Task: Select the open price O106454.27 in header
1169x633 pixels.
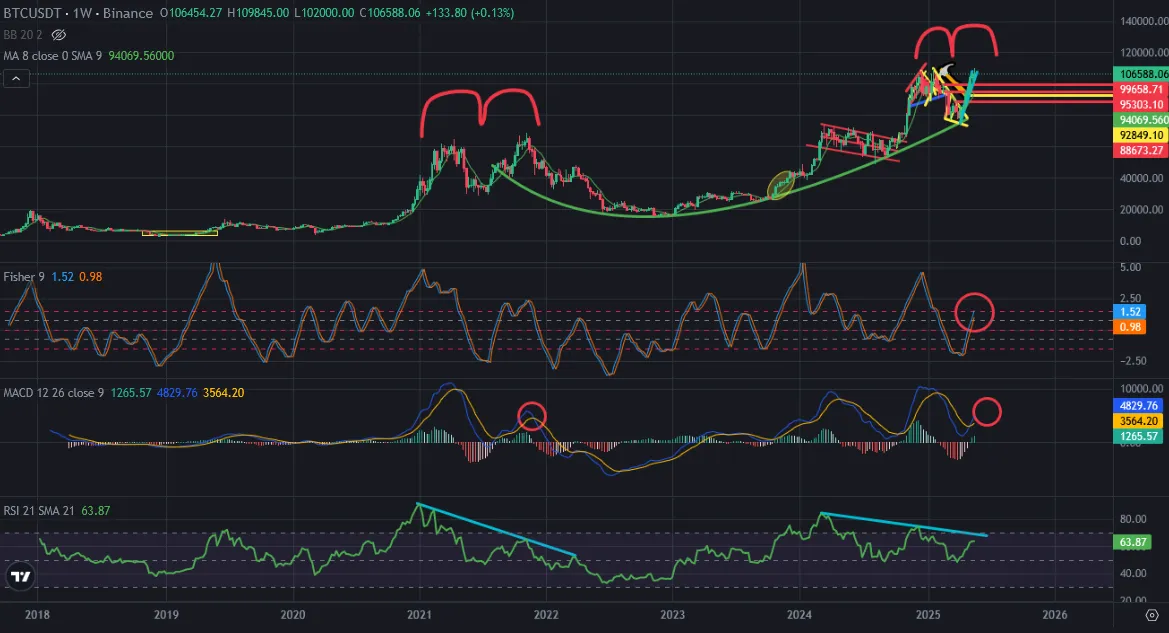Action: coord(191,13)
